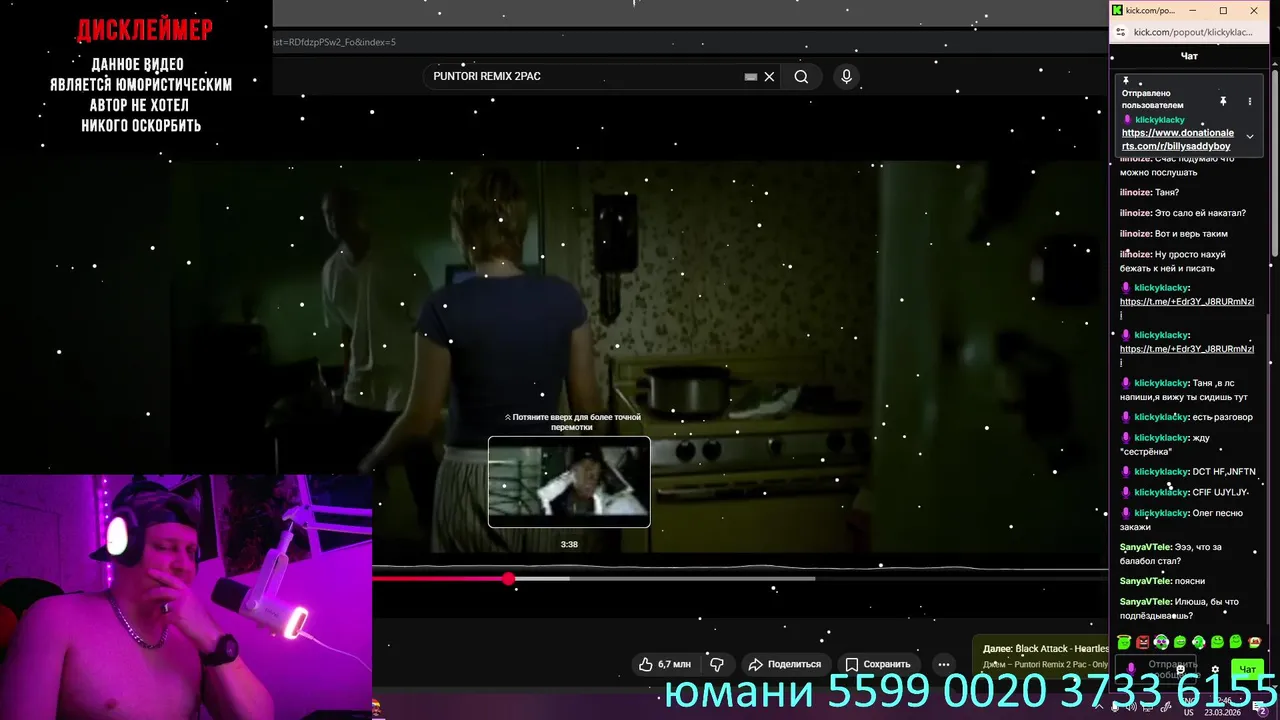Image resolution: width=1280 pixels, height=720 pixels.
Task: Insert the angel halo green emote
Action: click(1124, 642)
